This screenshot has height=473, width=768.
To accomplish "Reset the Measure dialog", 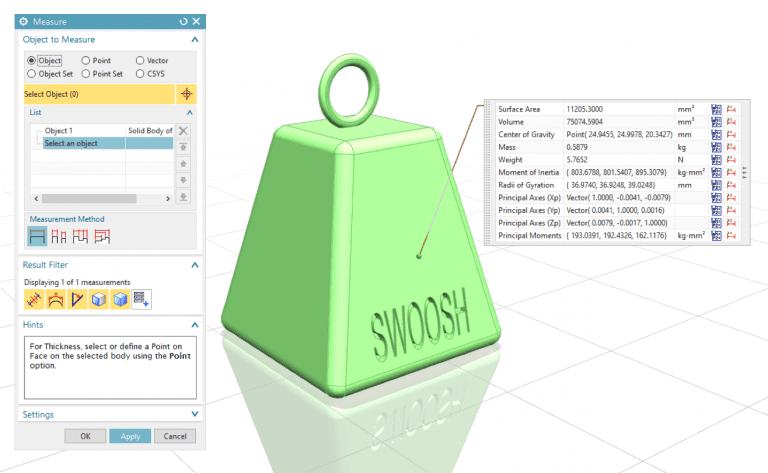I will 183,22.
